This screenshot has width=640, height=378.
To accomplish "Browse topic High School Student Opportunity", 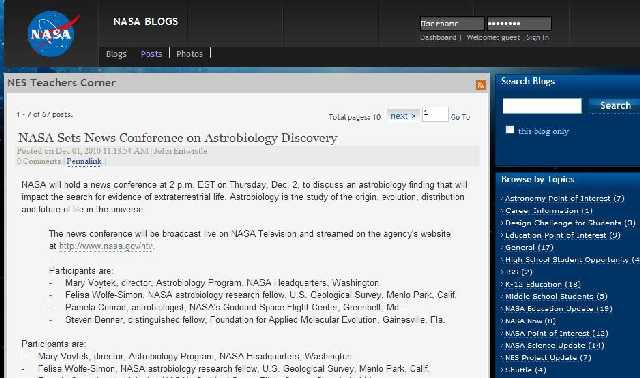I will click(x=572, y=260).
